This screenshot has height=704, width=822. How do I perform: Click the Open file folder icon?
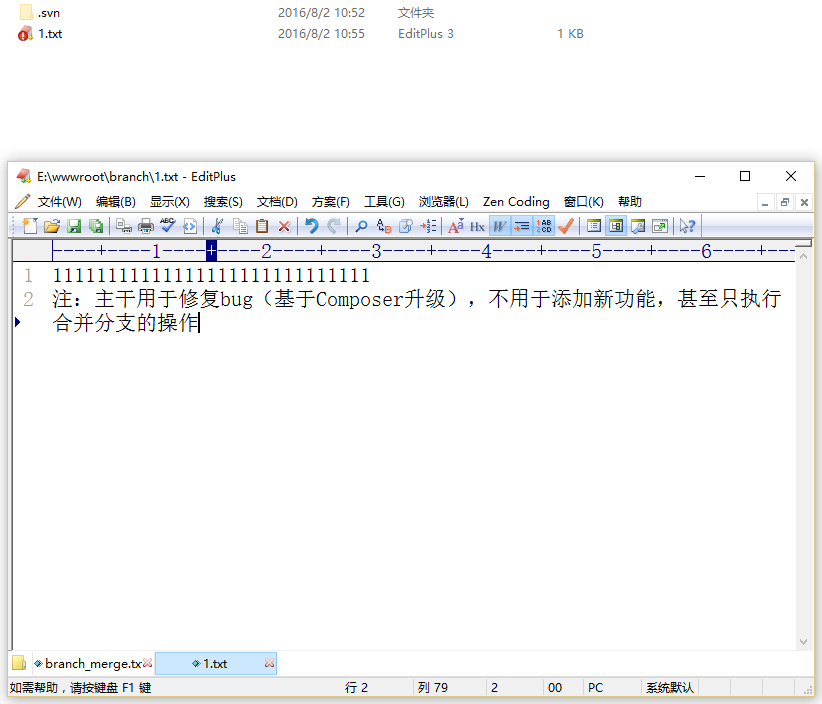coord(52,226)
